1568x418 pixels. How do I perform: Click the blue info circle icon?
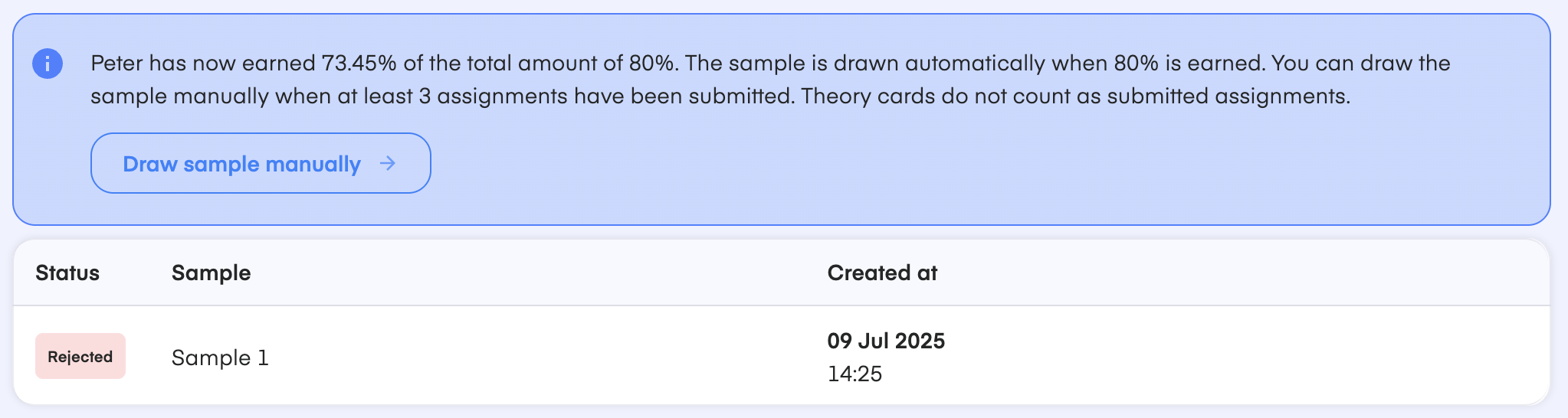[48, 64]
